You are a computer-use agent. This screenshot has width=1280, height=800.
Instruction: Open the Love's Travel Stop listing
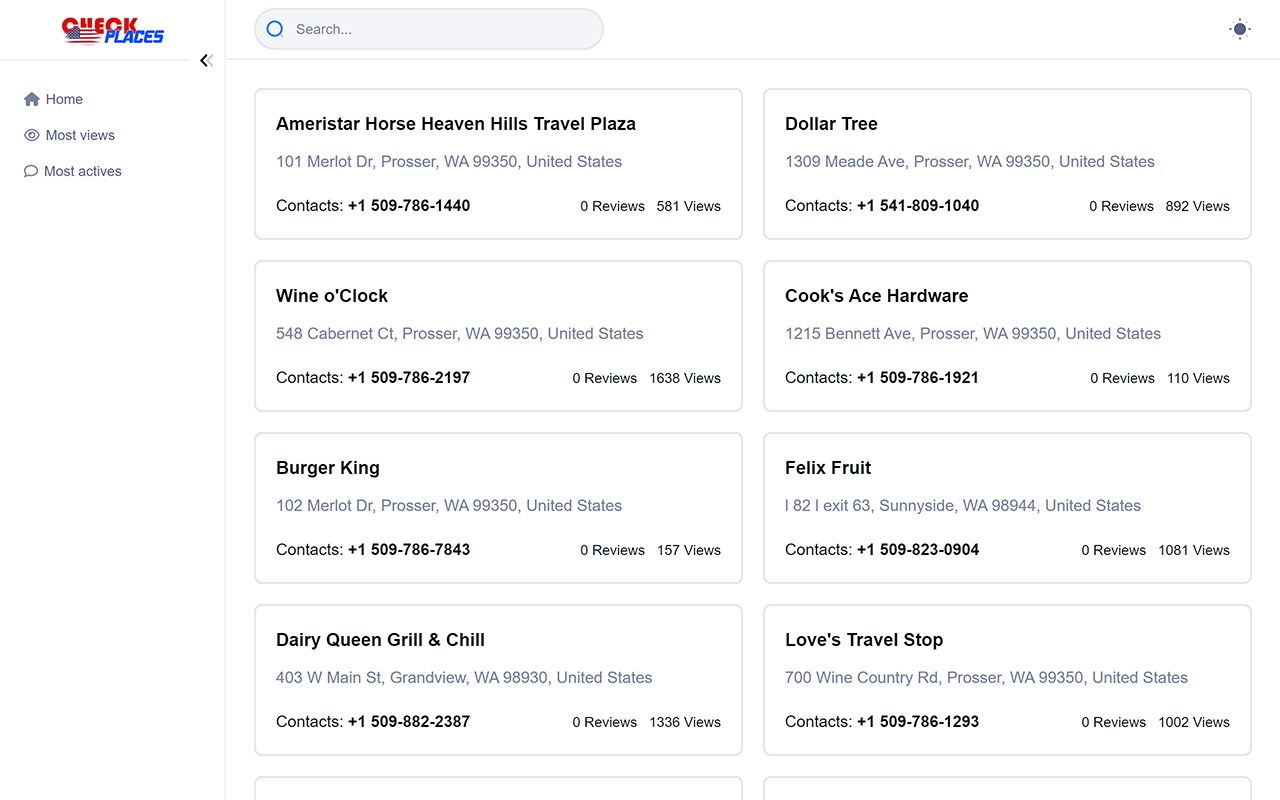(864, 640)
